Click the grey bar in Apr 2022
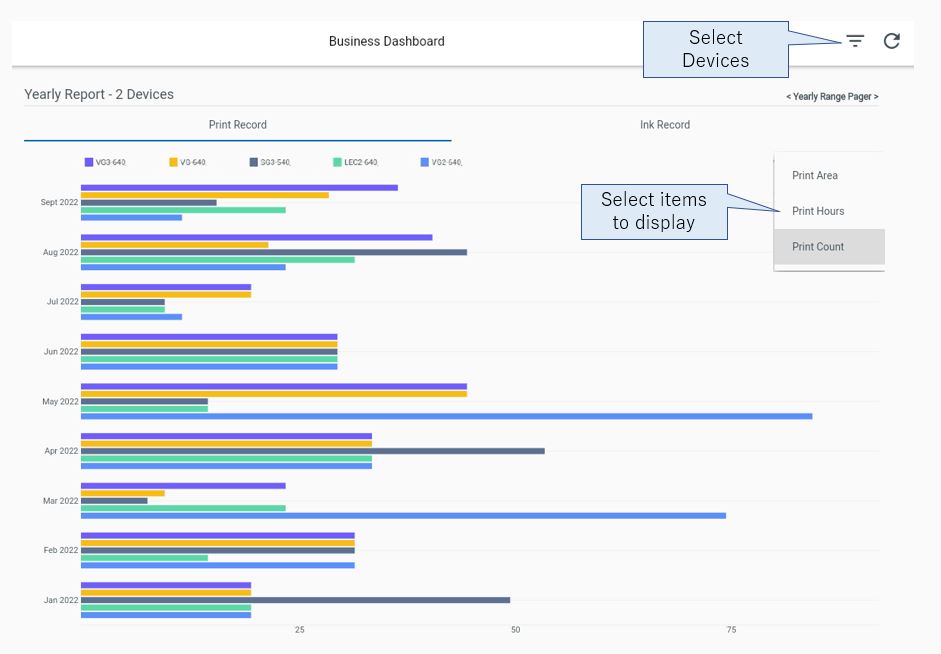941x654 pixels. click(x=313, y=451)
